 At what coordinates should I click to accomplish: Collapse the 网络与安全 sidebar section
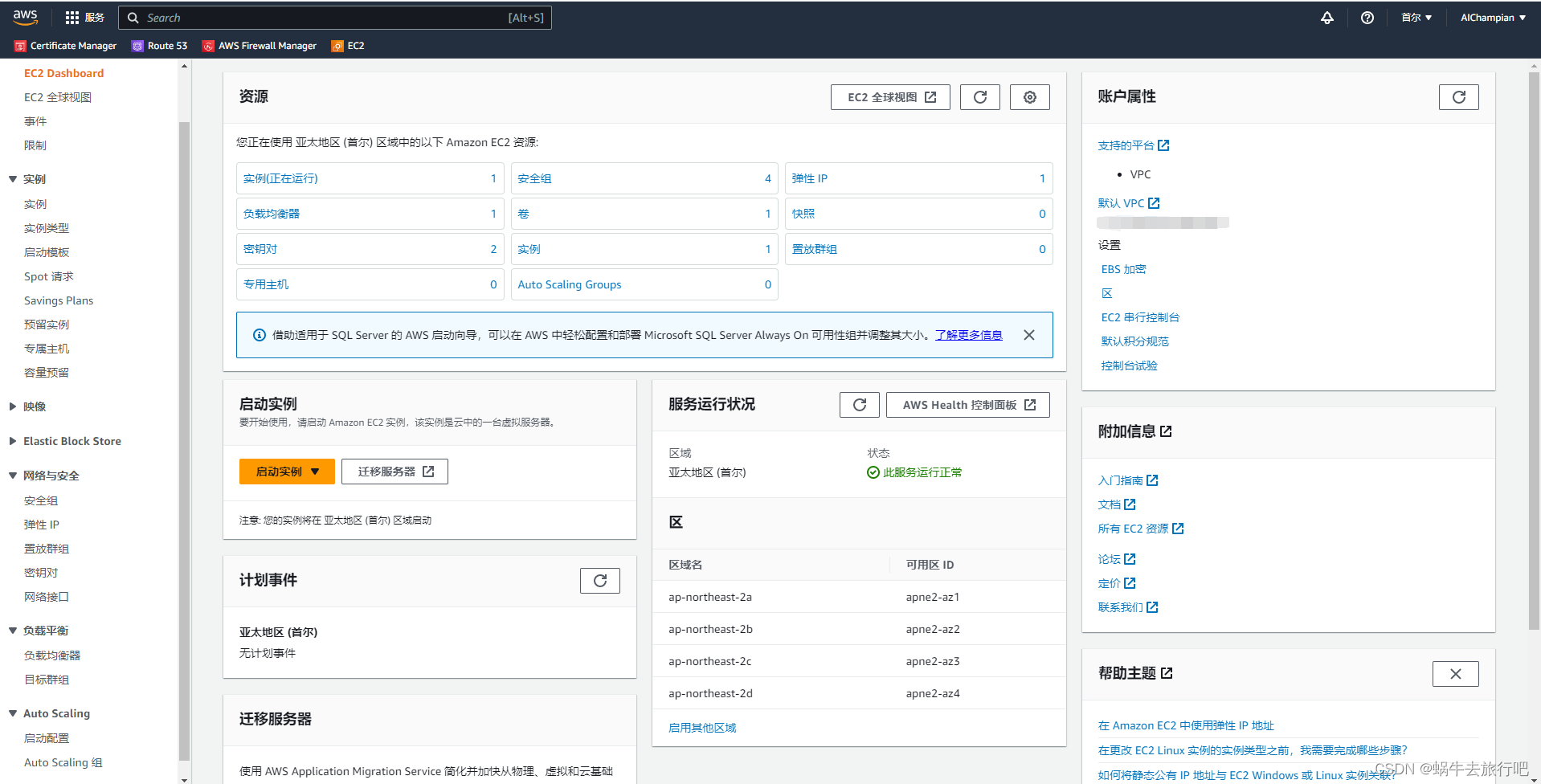pyautogui.click(x=12, y=475)
